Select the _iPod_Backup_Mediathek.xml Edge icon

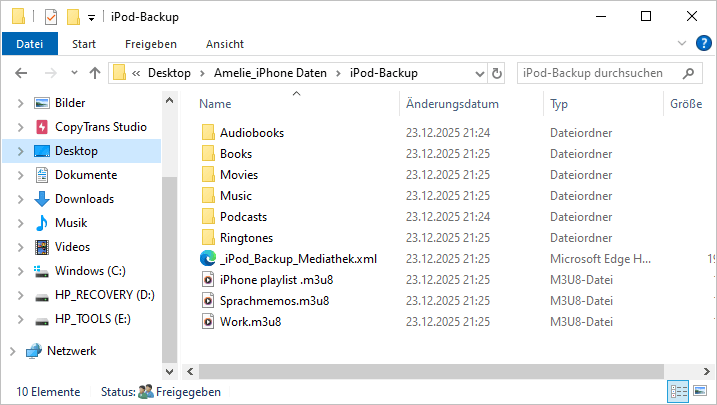click(x=208, y=259)
